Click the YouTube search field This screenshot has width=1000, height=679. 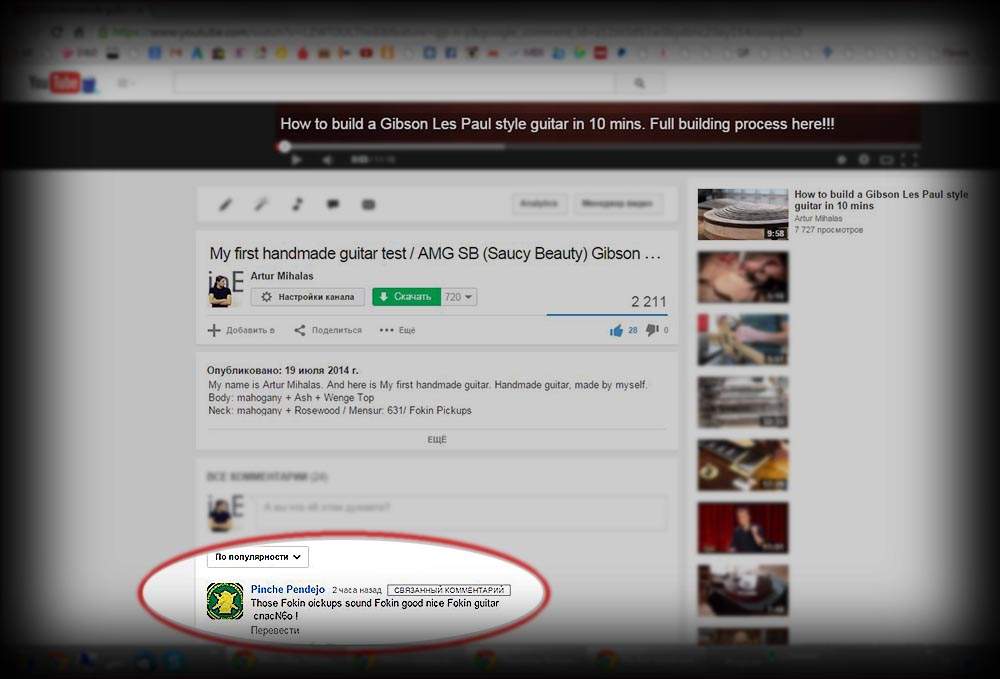pyautogui.click(x=395, y=83)
